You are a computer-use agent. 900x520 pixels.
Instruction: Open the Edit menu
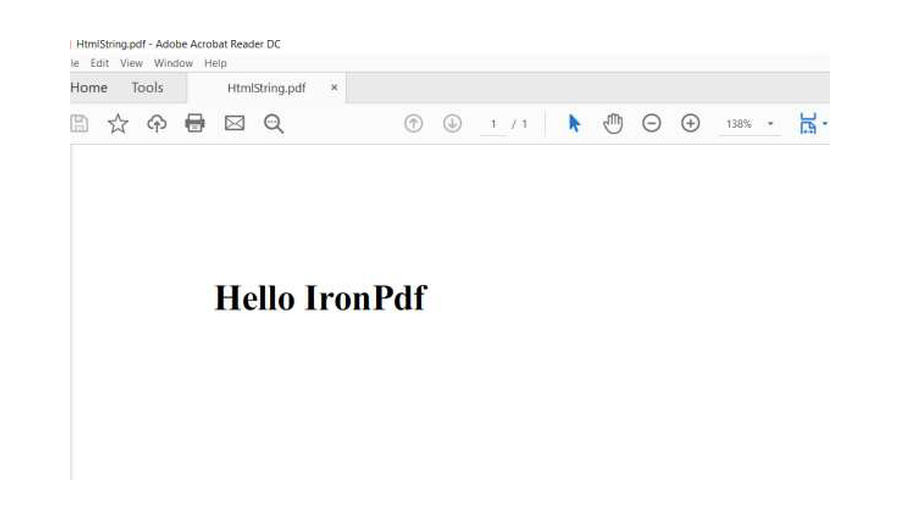(x=99, y=63)
